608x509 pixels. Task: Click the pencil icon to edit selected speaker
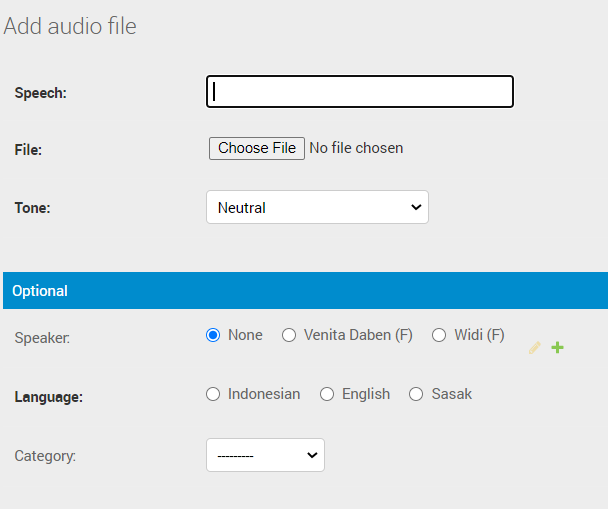[x=535, y=348]
